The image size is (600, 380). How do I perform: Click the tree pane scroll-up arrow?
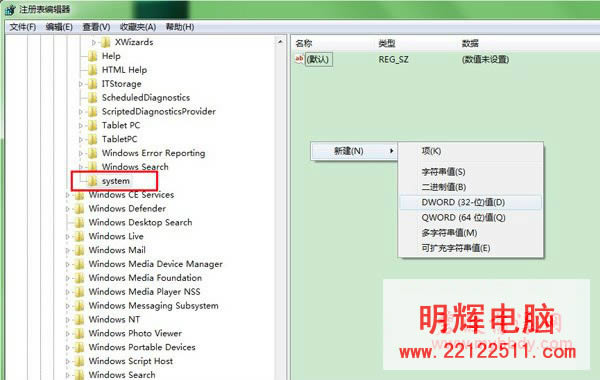[x=280, y=42]
